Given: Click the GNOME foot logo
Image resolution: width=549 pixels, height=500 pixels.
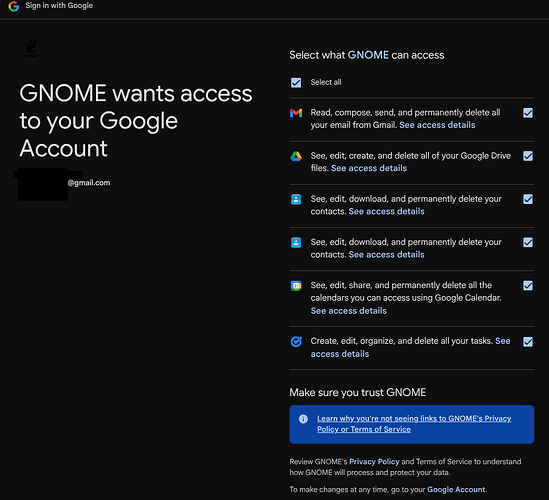Looking at the screenshot, I should pyautogui.click(x=32, y=49).
